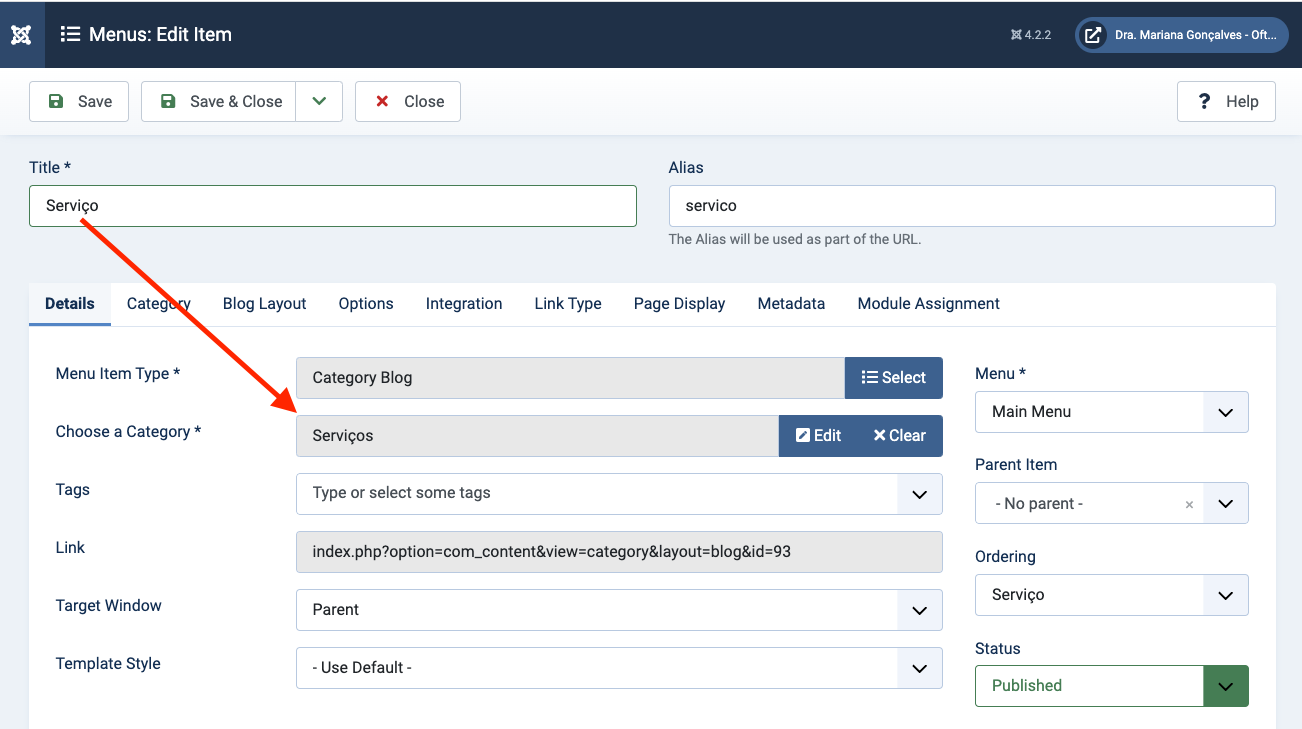
Task: Go to the Module Assignment tab
Action: point(928,303)
